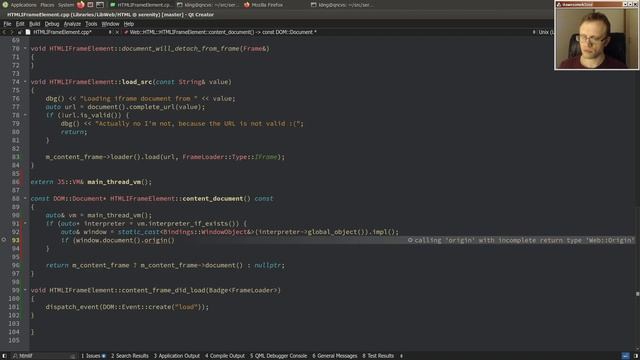The image size is (640, 360).
Task: Click the inline 'calling origin' error annotation
Action: (x=521, y=240)
